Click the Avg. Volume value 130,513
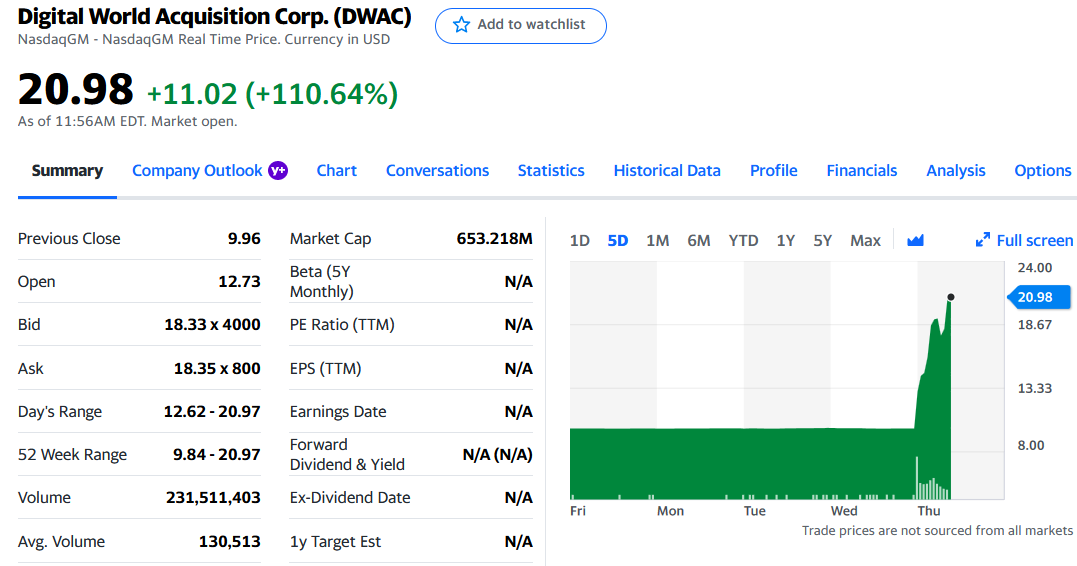This screenshot has width=1077, height=566. point(229,541)
